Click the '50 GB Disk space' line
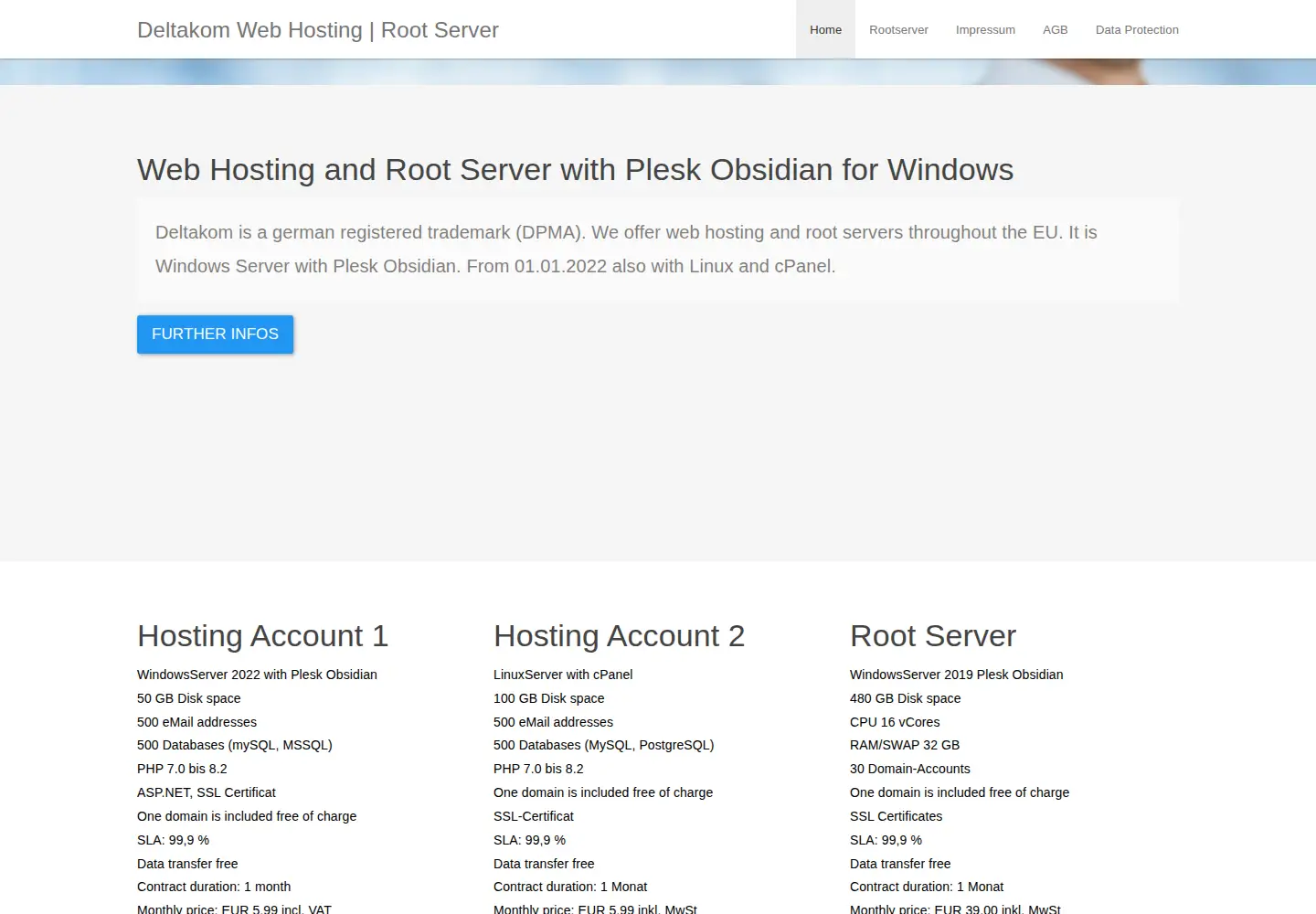The height and width of the screenshot is (914, 1316). 188,698
